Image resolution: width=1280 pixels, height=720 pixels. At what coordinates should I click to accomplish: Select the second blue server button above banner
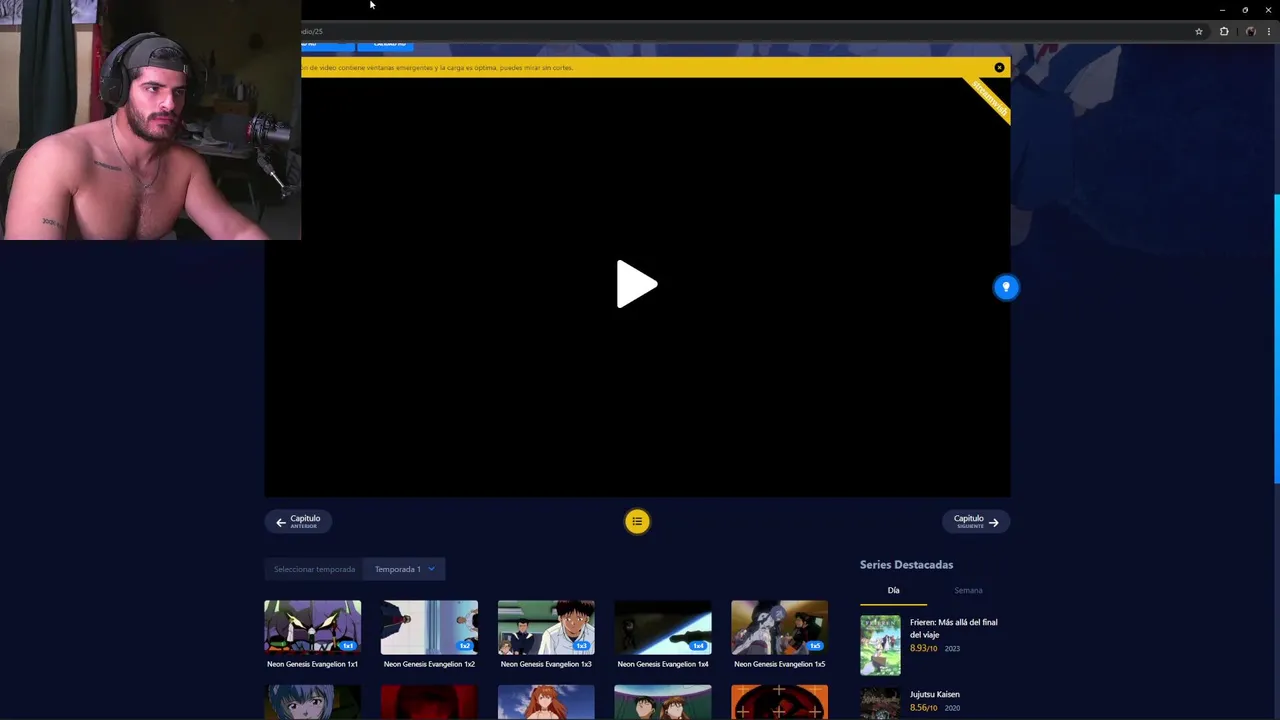386,46
